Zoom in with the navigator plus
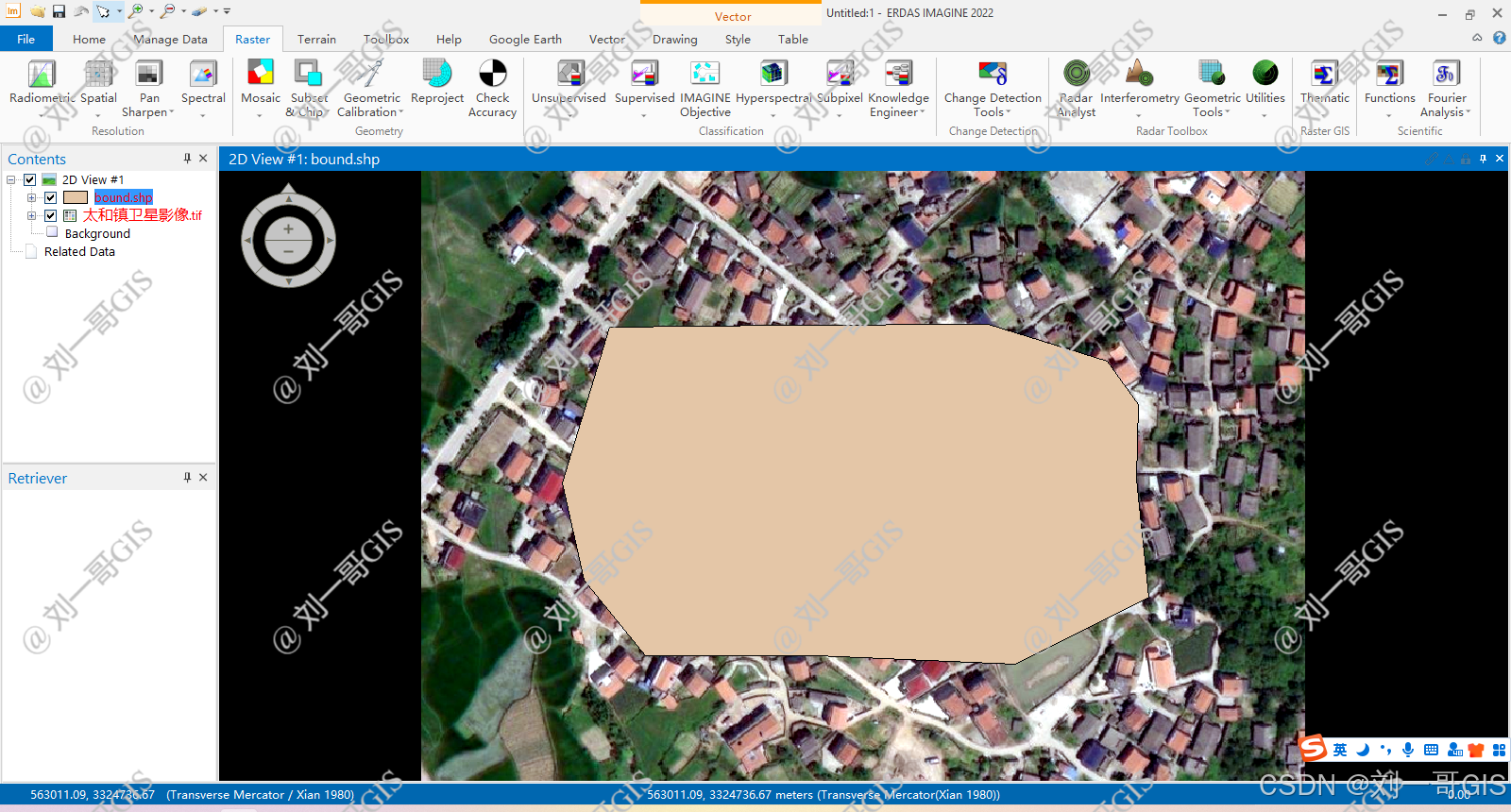1511x812 pixels. (288, 228)
